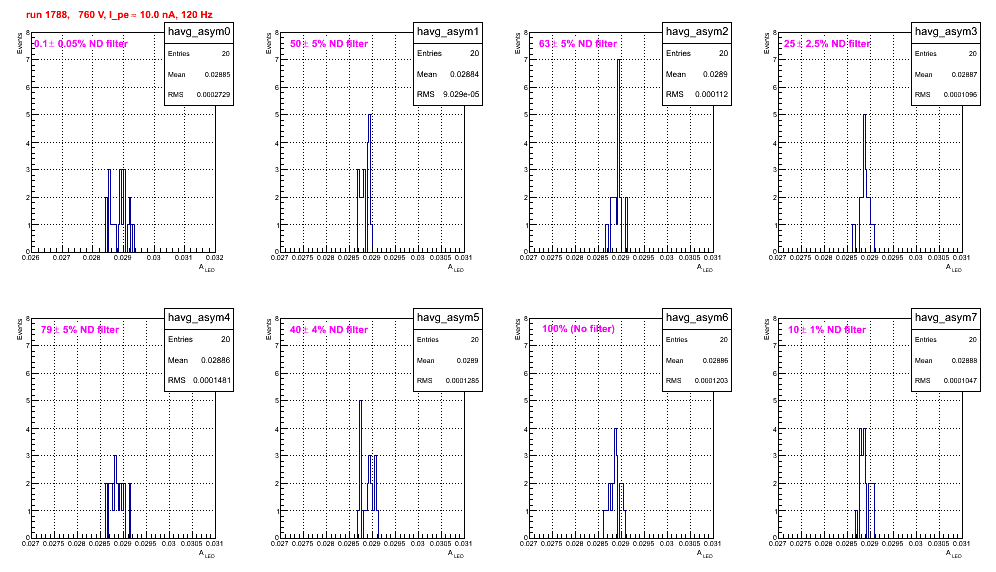Select the havg_asym0 stats title
The height and width of the screenshot is (572, 996).
click(x=199, y=32)
